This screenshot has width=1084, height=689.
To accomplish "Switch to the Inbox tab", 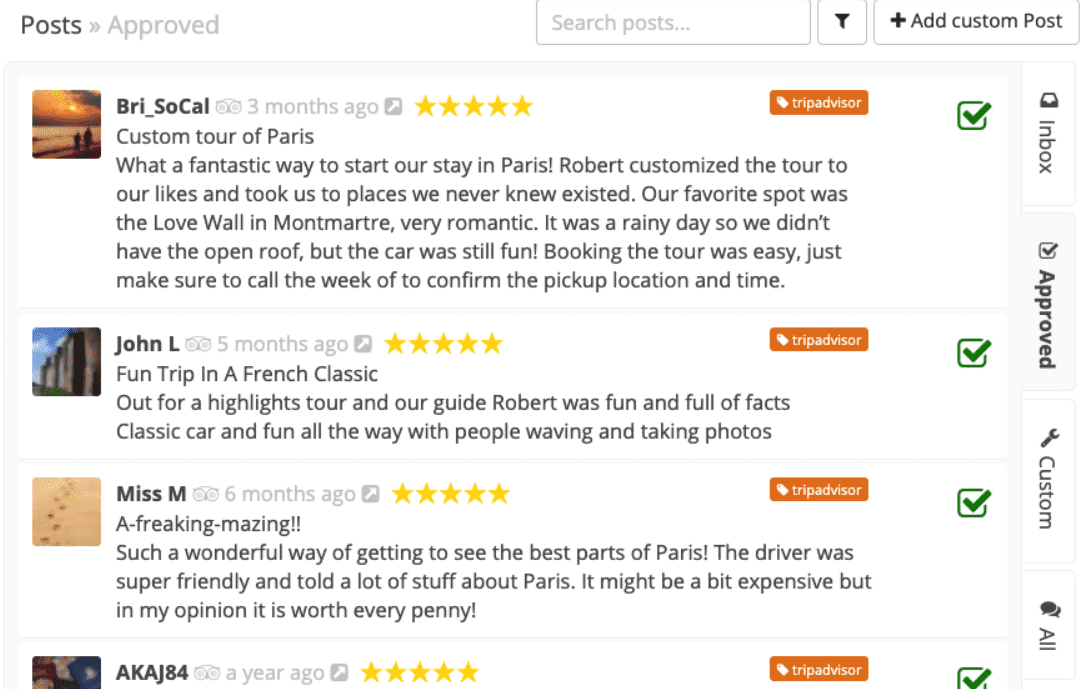I will (x=1047, y=130).
